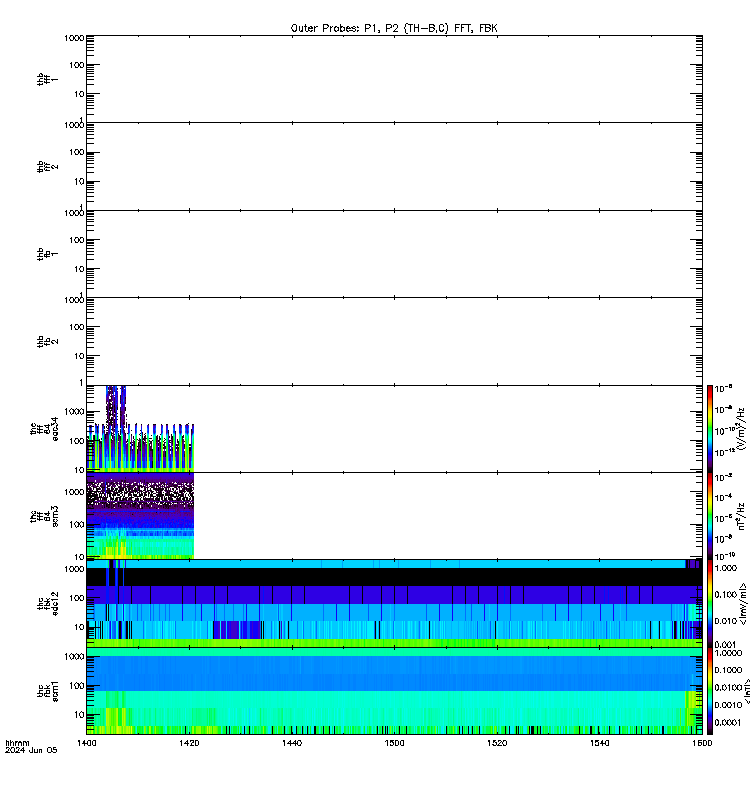Click the '100' y-axis tick on thb fb 1 panel
This screenshot has width=750, height=800.
(x=77, y=240)
